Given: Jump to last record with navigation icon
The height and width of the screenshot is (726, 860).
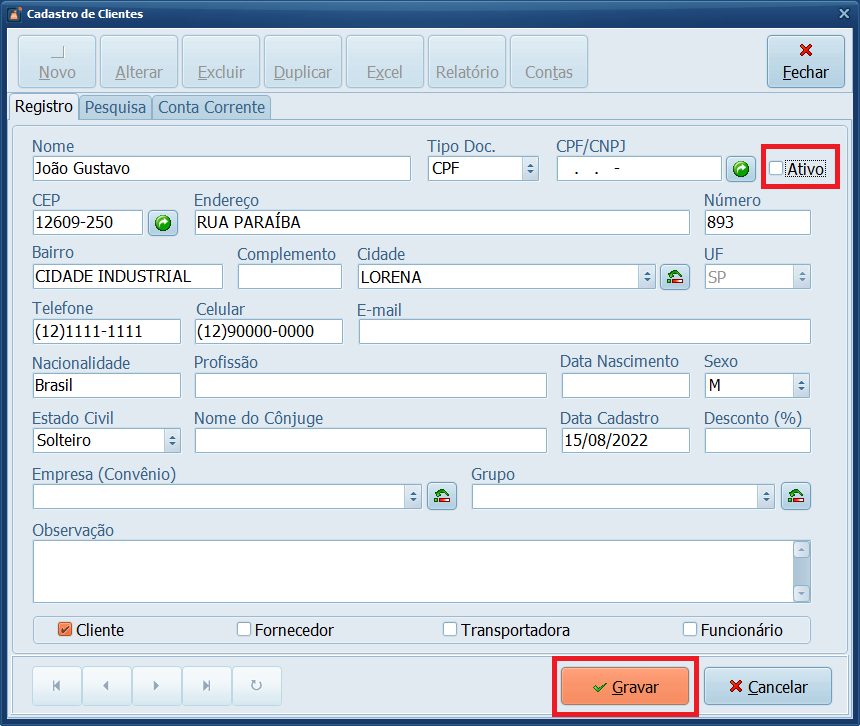Looking at the screenshot, I should click(x=206, y=686).
